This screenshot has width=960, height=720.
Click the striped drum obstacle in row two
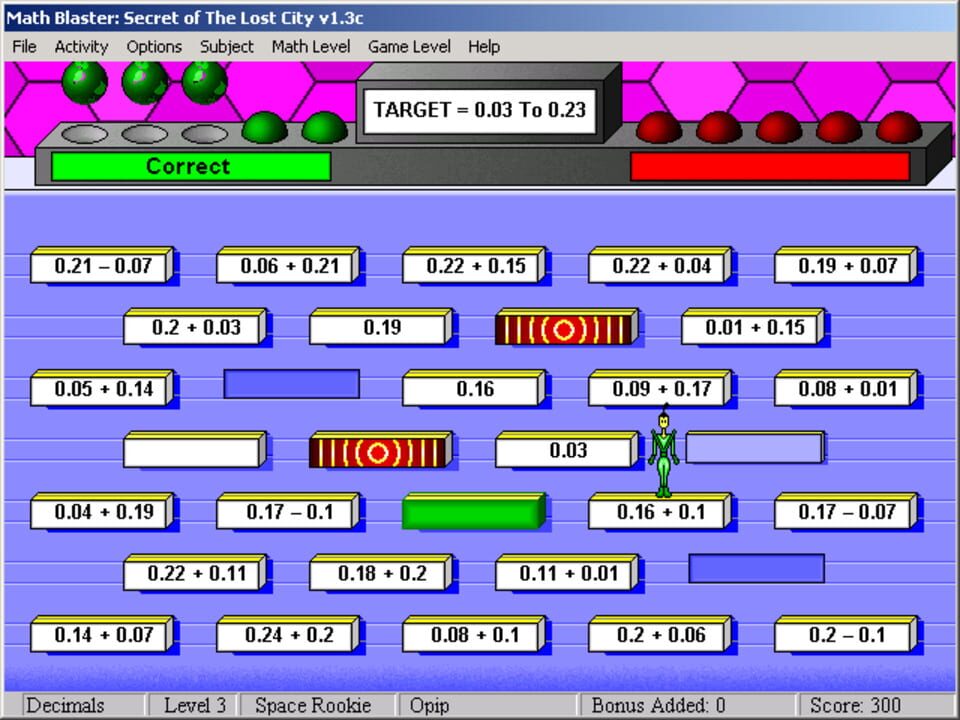click(x=565, y=327)
